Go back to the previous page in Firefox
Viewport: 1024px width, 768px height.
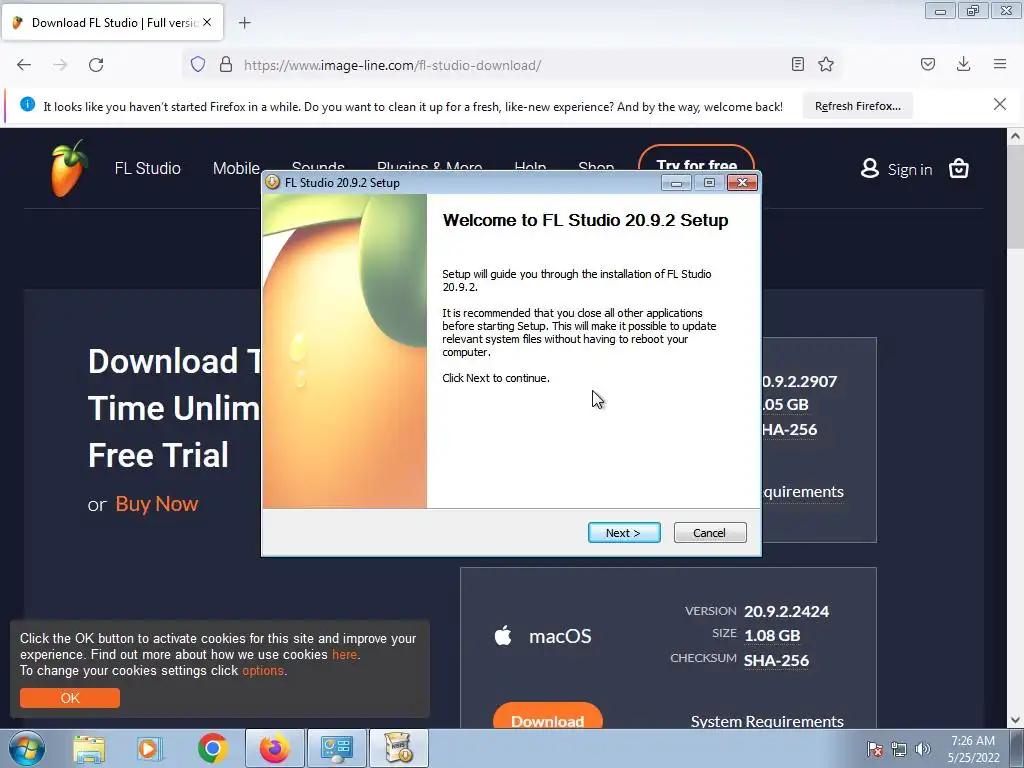(24, 65)
